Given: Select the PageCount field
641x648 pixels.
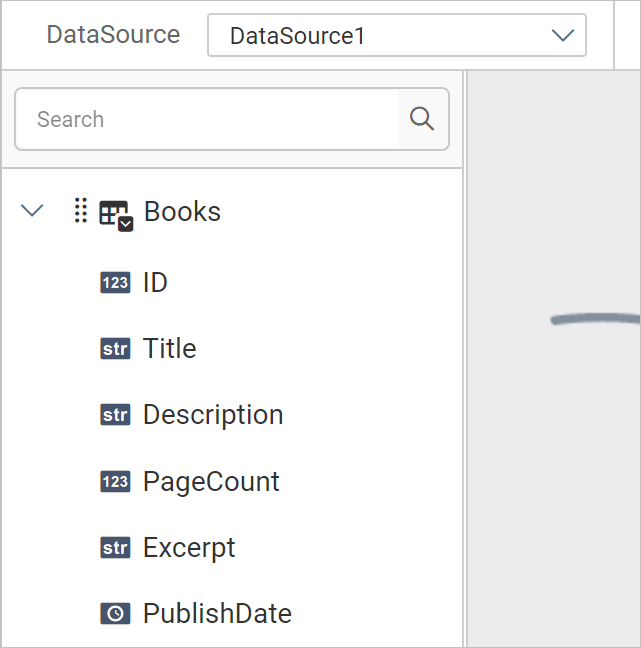Looking at the screenshot, I should tap(211, 481).
